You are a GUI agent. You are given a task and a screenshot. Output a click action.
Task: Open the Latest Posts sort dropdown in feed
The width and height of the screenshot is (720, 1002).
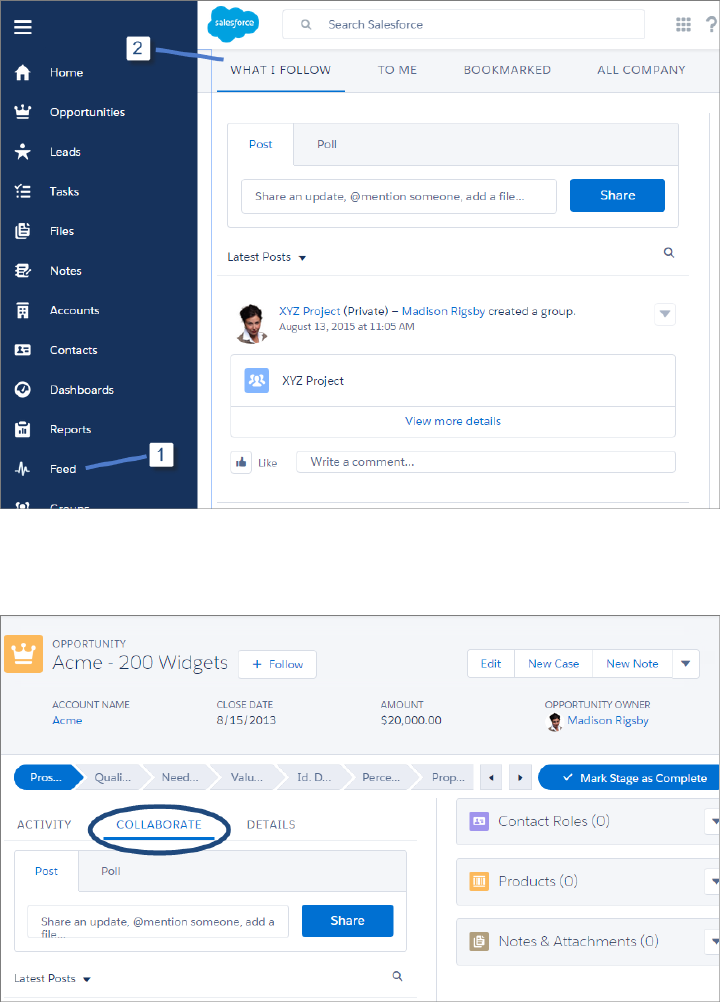click(267, 257)
